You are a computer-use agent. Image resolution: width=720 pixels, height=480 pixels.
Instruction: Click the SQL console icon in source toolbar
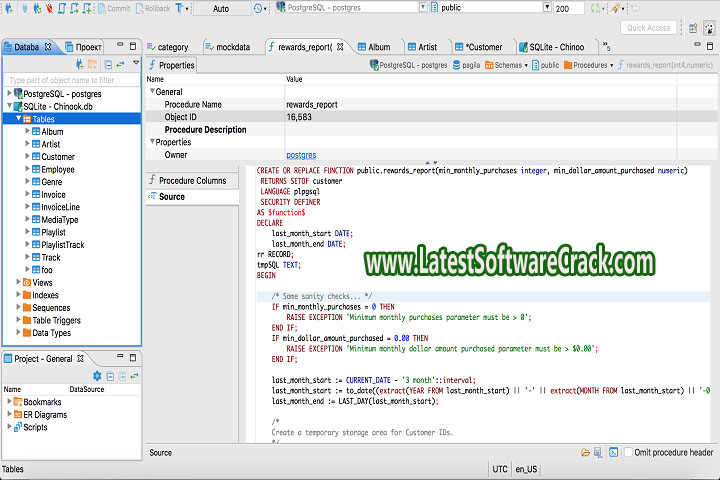[611, 453]
